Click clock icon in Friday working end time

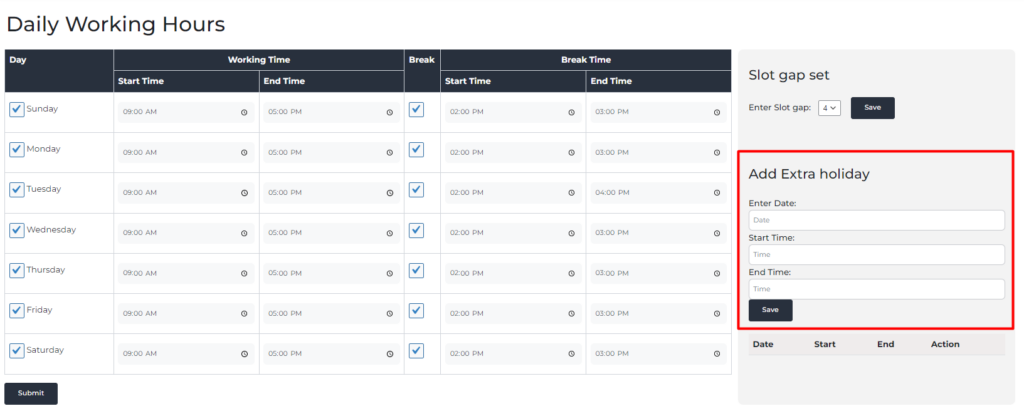390,314
